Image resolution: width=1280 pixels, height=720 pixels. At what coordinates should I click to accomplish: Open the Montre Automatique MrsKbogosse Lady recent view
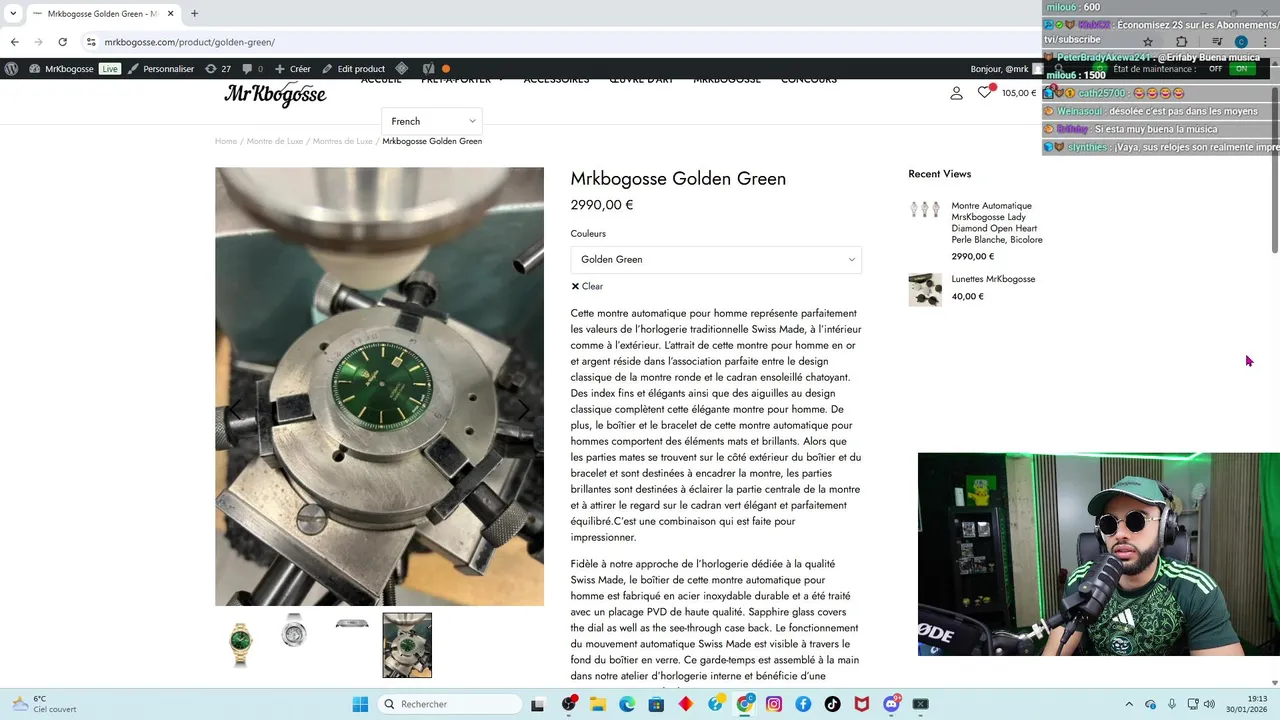[x=997, y=223]
